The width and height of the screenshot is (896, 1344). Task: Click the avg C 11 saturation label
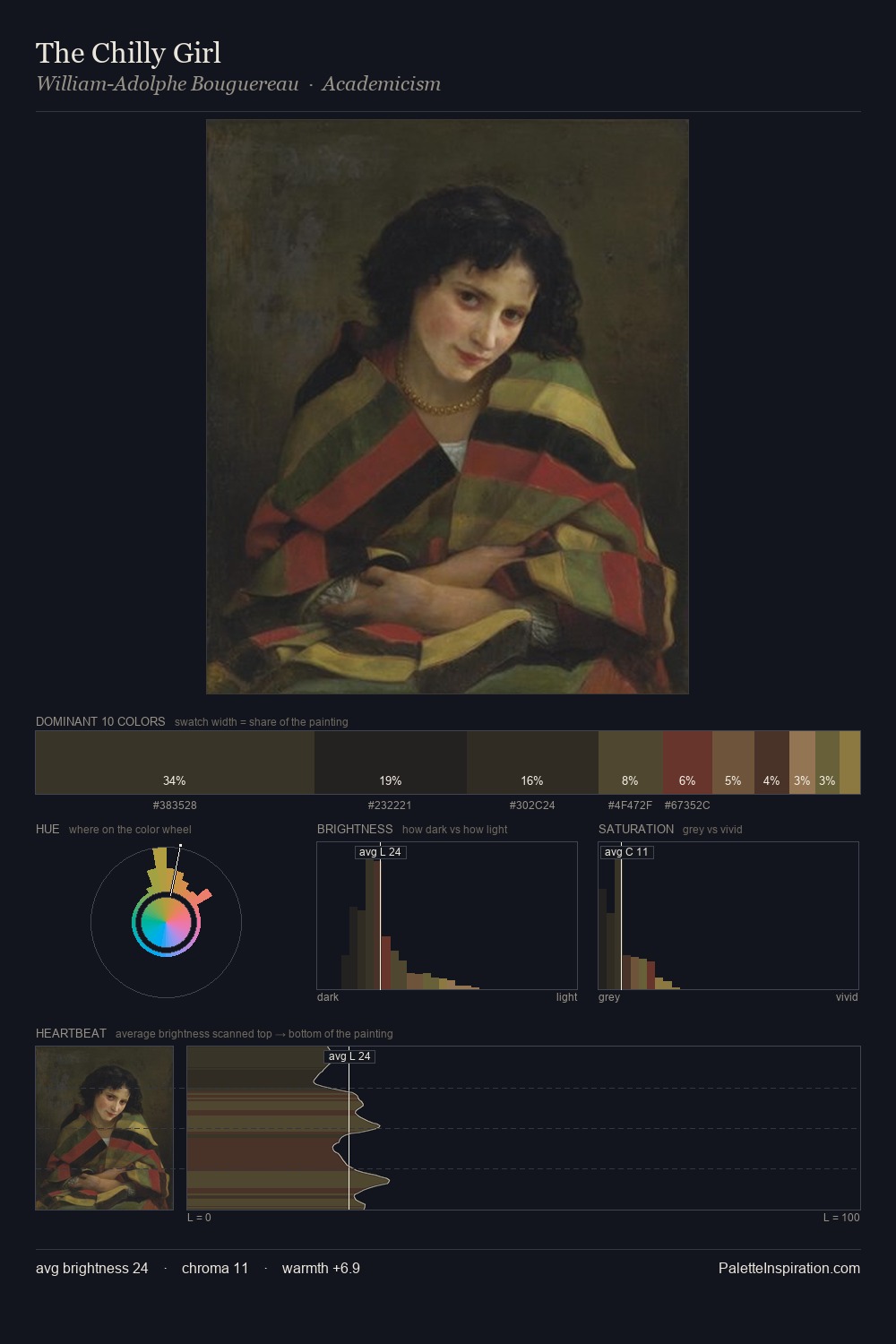coord(626,852)
